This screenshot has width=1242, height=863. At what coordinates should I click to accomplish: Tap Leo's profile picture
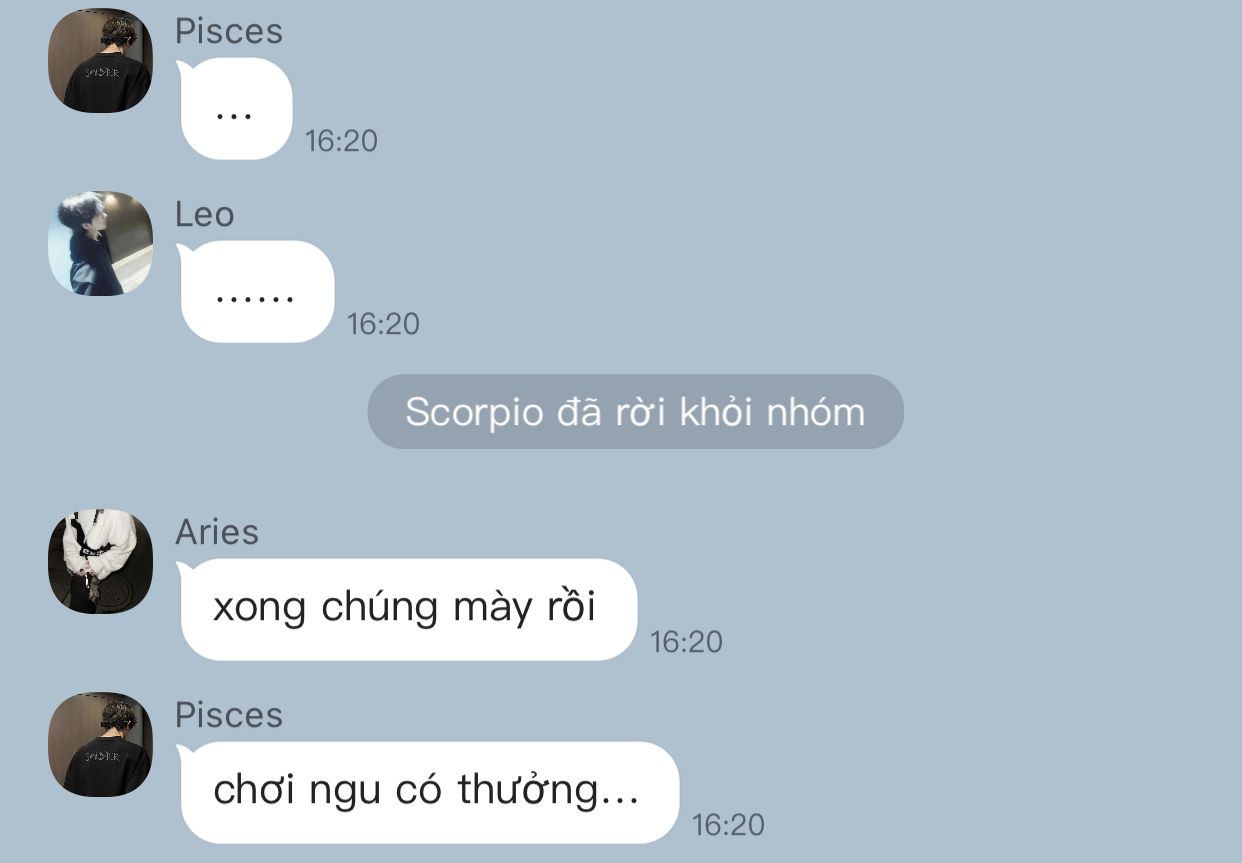point(100,243)
